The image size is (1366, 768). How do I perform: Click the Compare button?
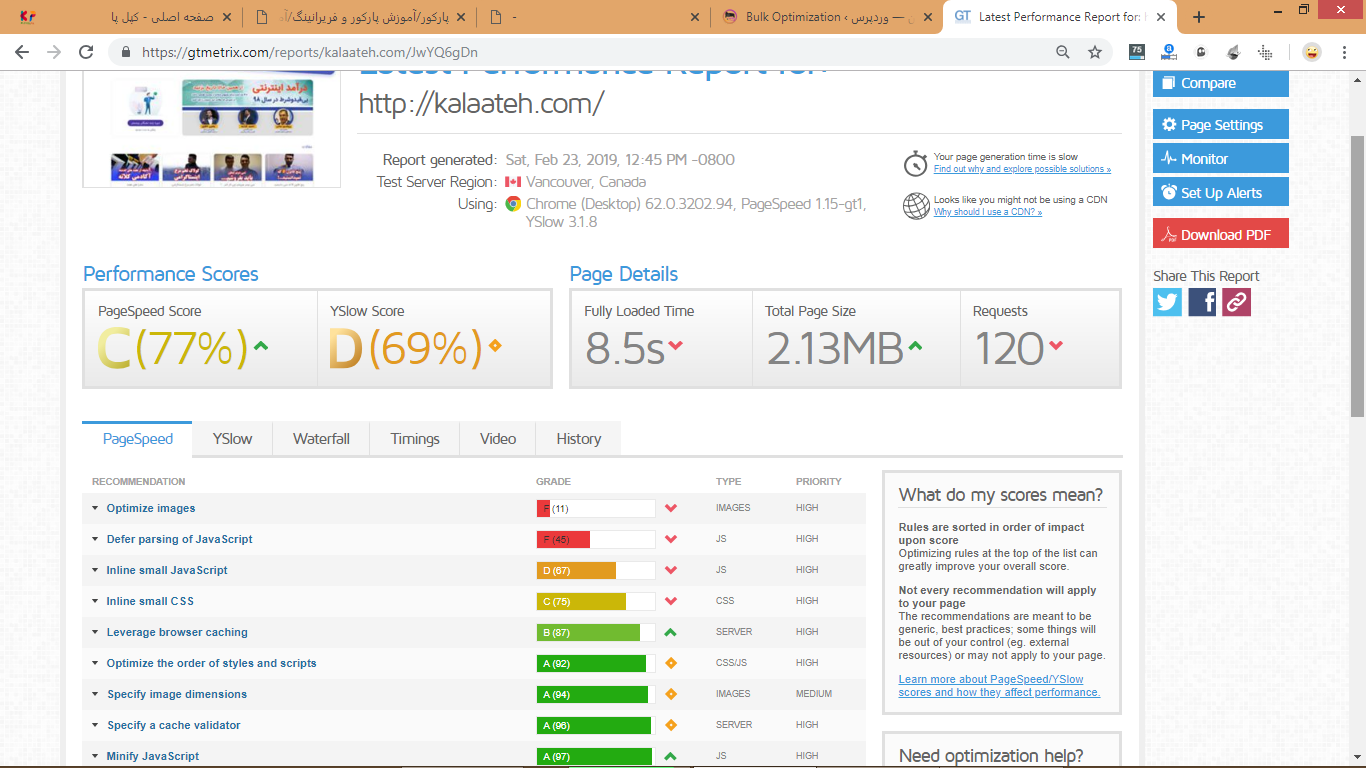click(1220, 83)
